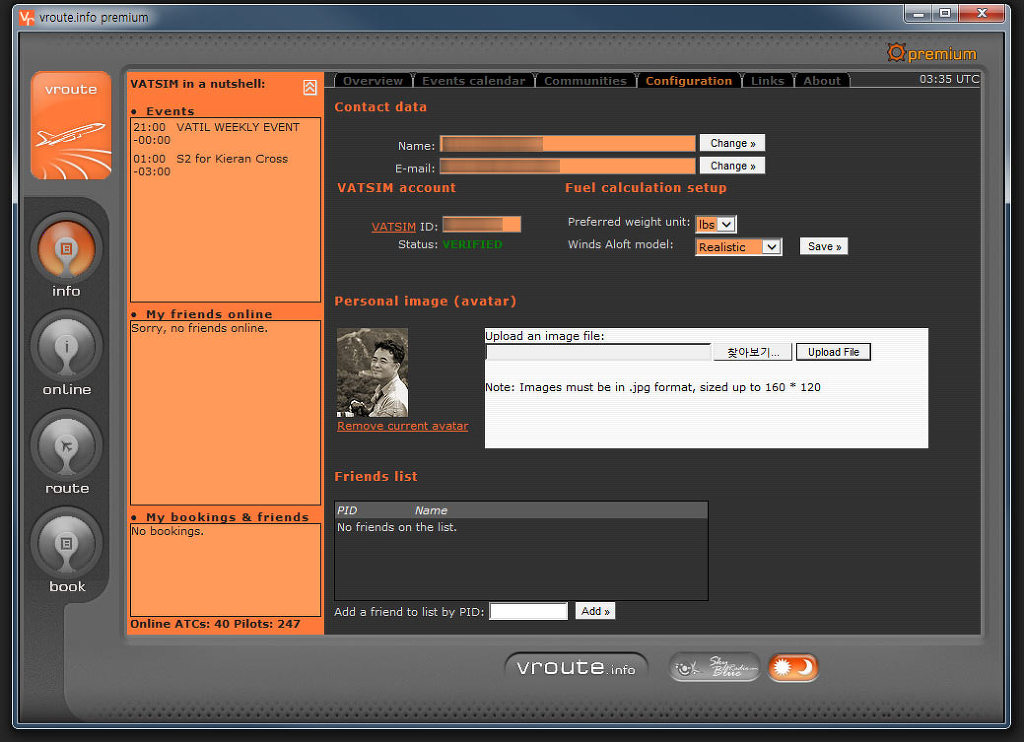Viewport: 1024px width, 742px height.
Task: Click the VERIFIED status text
Action: pyautogui.click(x=472, y=244)
